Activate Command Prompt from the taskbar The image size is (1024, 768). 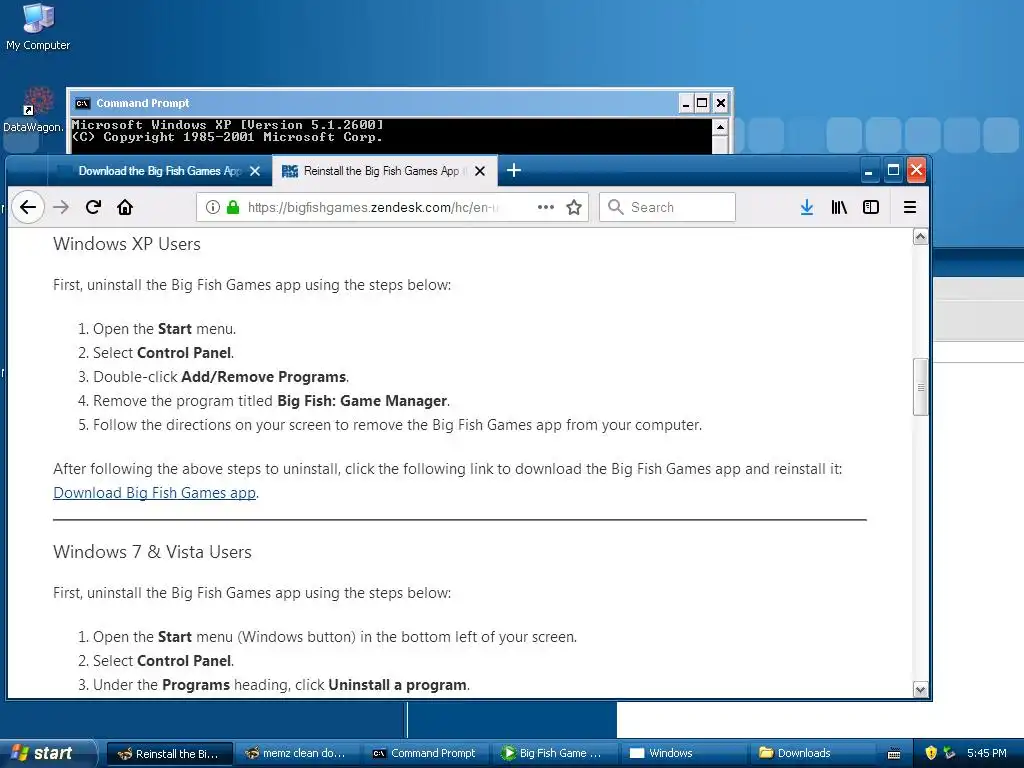tap(424, 754)
